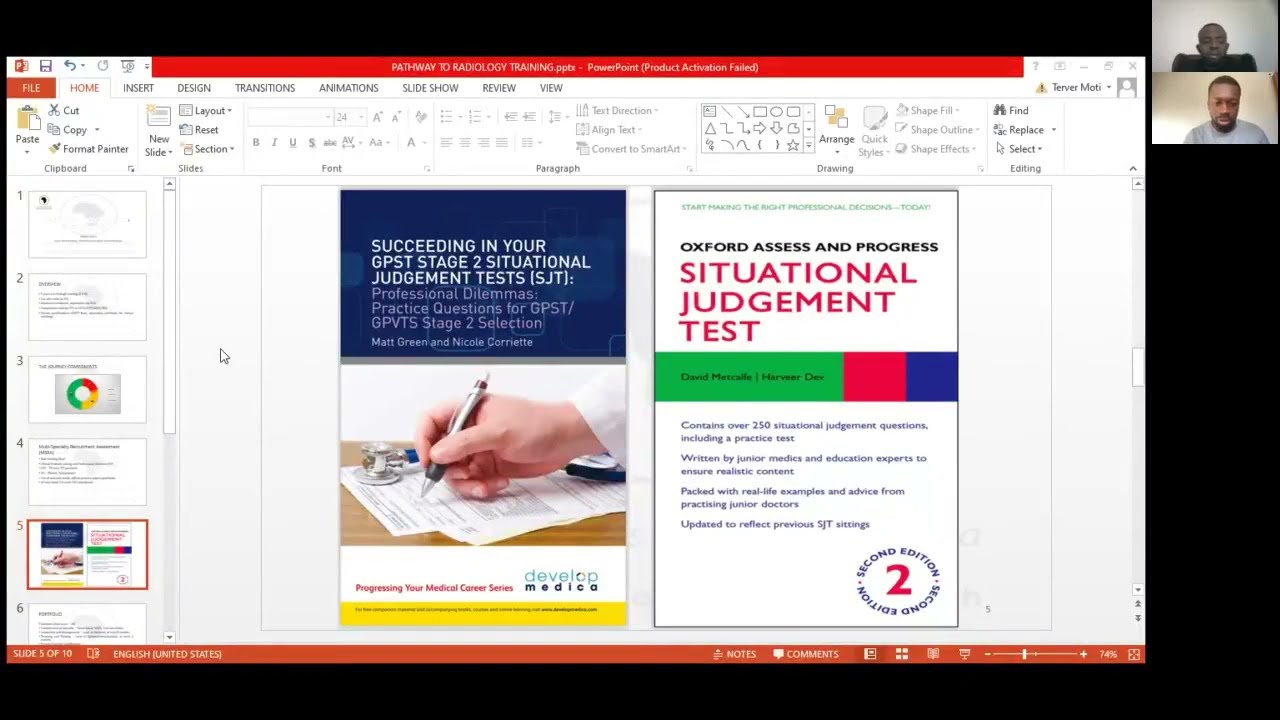Switch to the INSERT tab
The image size is (1280, 720).
pyautogui.click(x=138, y=88)
